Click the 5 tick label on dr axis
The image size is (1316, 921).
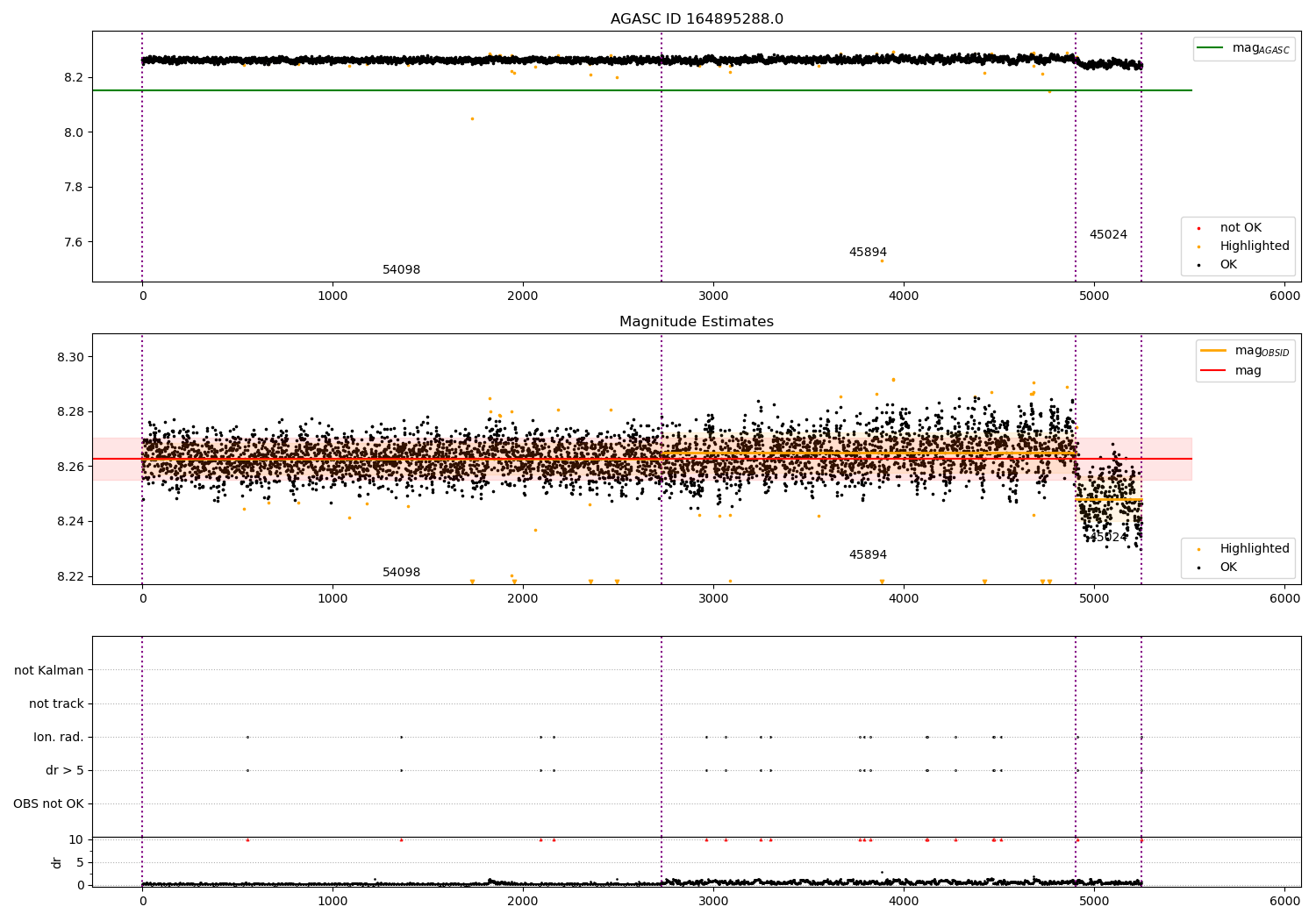[80, 862]
